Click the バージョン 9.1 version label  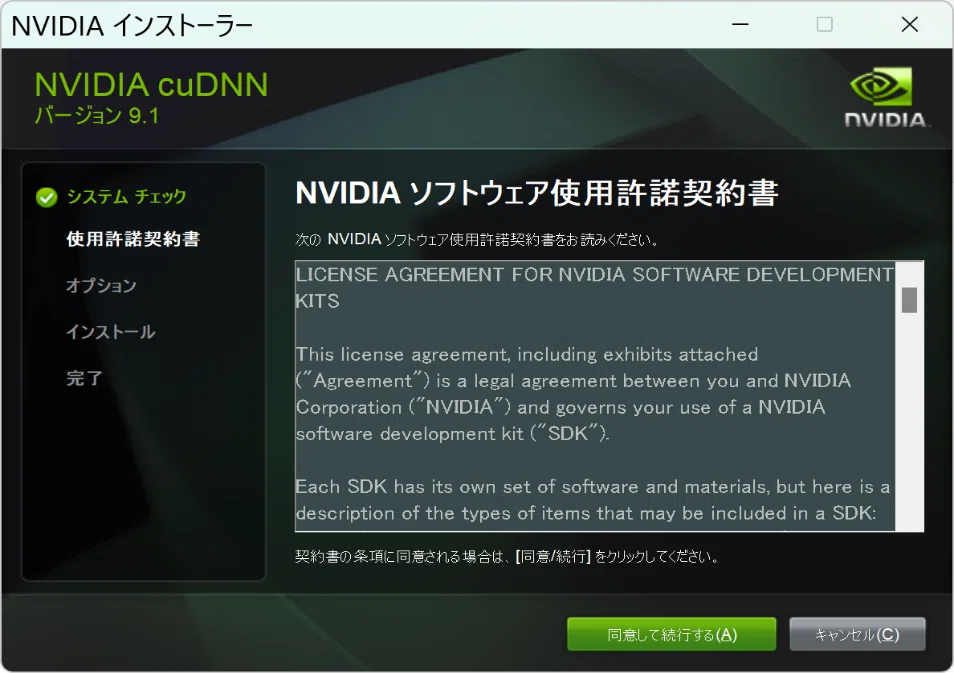pos(97,115)
